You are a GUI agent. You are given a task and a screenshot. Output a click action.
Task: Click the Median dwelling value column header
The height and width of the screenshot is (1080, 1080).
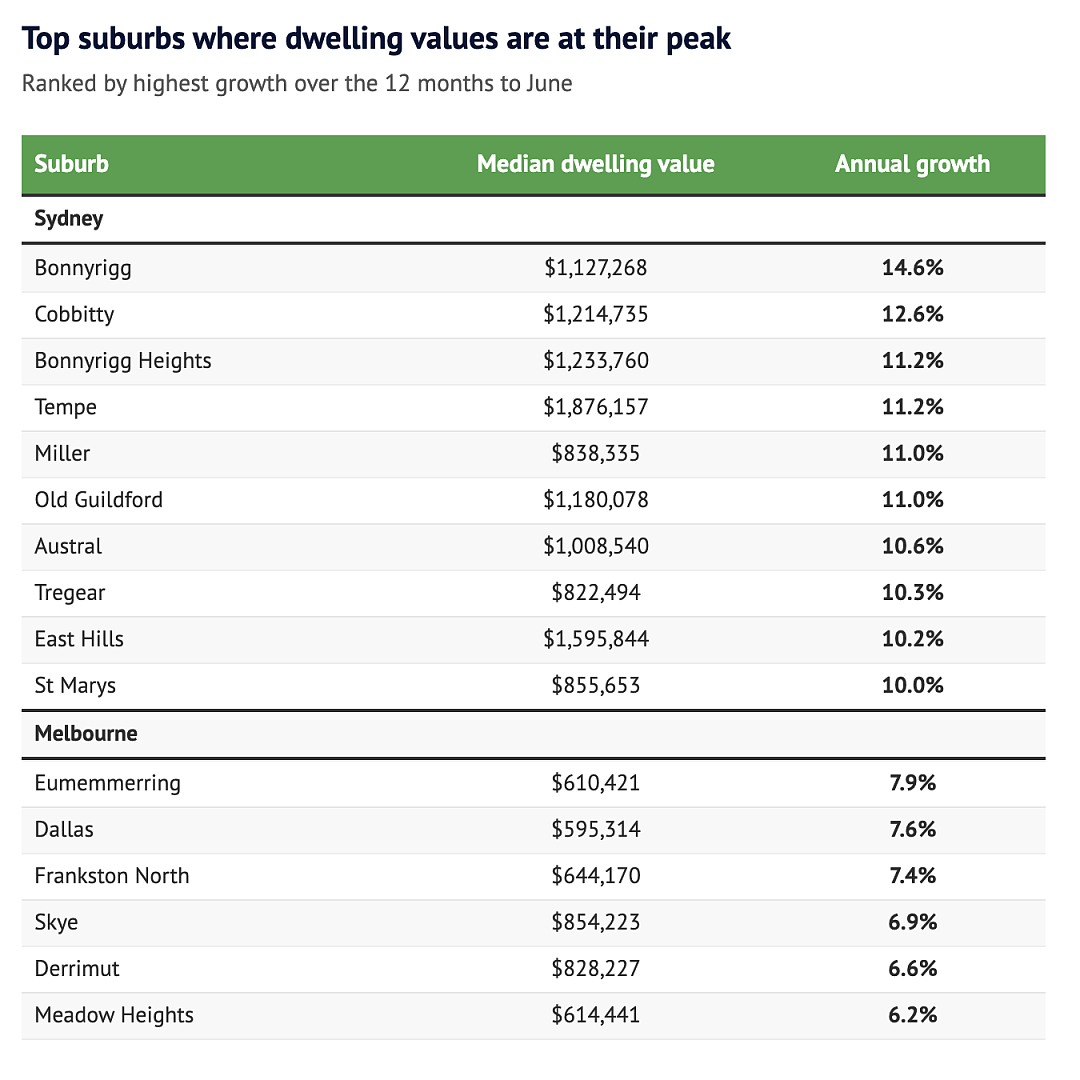click(x=596, y=164)
